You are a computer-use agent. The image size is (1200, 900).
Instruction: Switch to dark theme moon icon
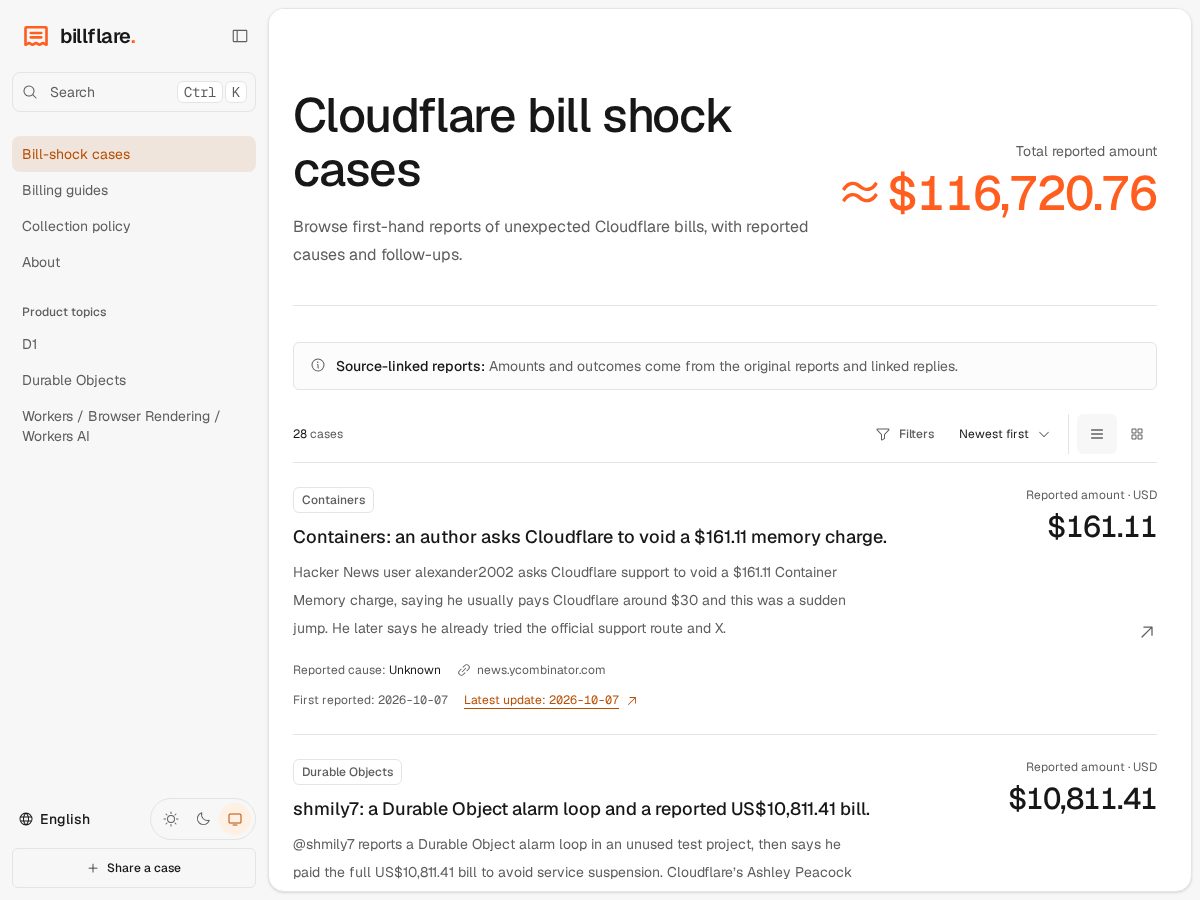pos(203,819)
